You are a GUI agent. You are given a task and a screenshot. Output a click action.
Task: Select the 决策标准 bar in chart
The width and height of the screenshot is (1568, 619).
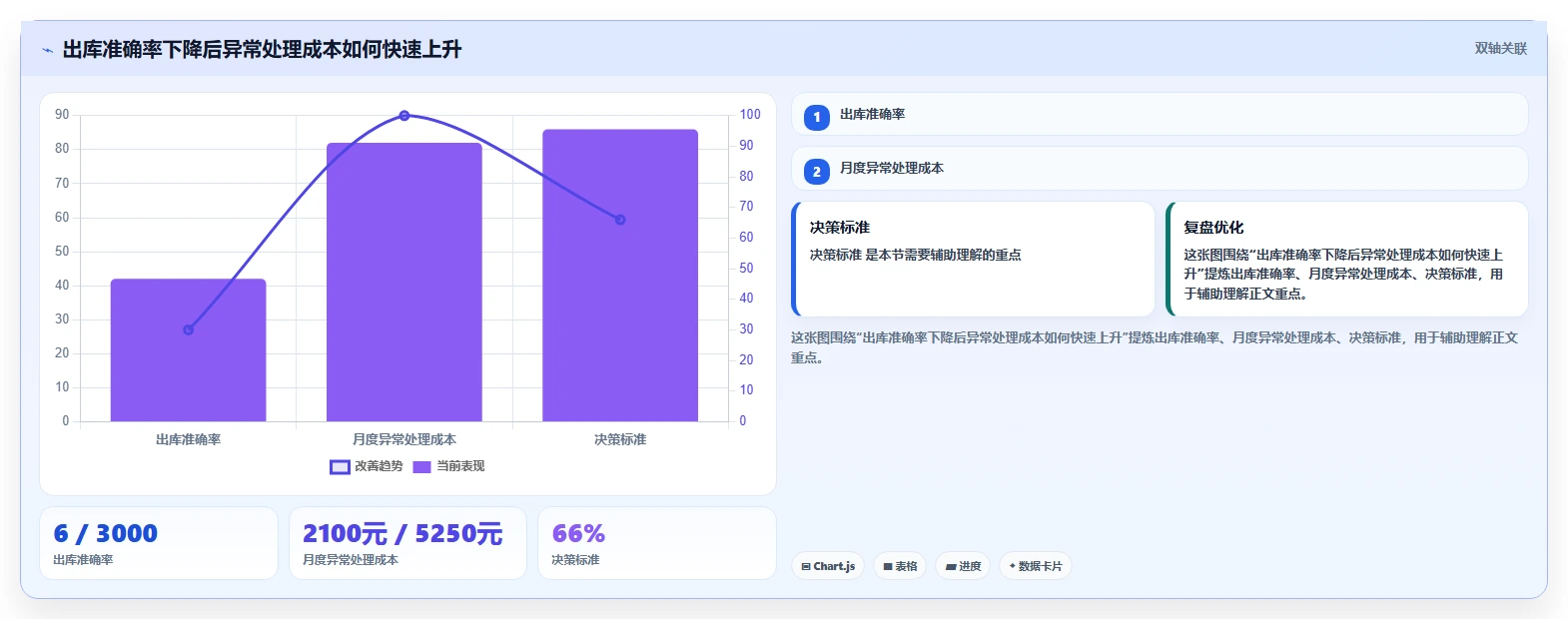(620, 276)
